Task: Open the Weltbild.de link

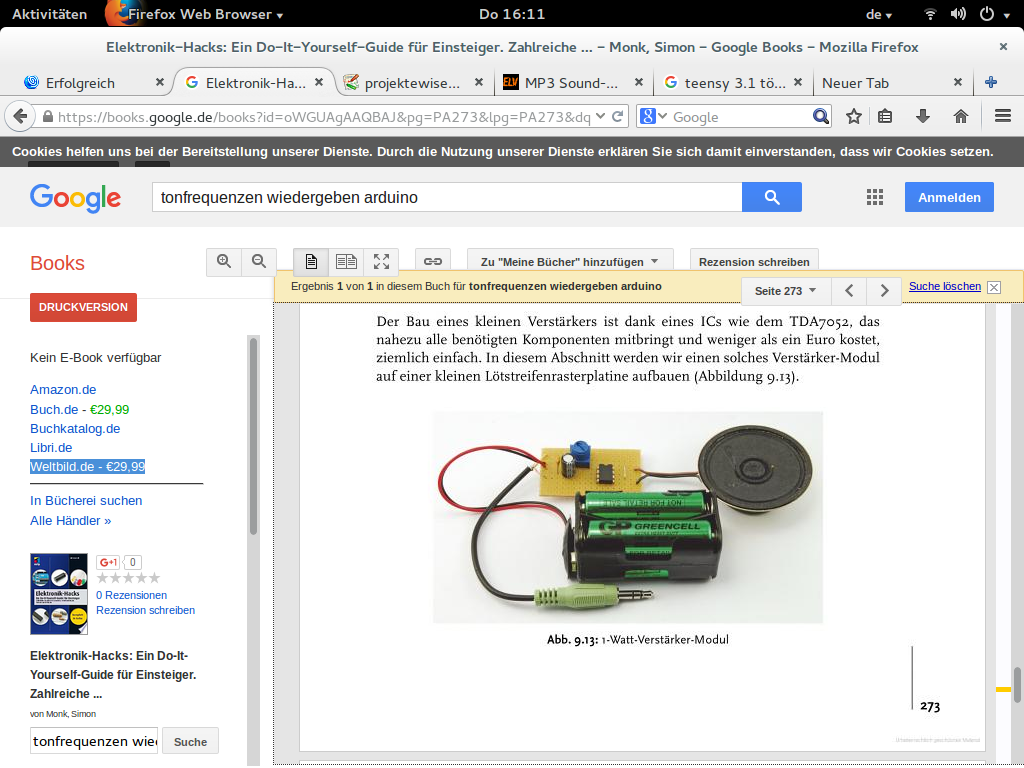Action: point(88,466)
